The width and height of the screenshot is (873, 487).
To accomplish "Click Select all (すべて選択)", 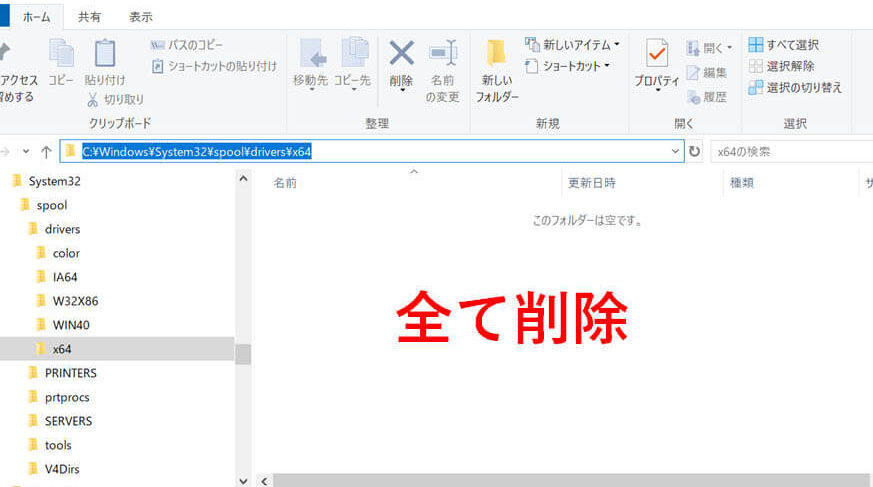I will (784, 45).
